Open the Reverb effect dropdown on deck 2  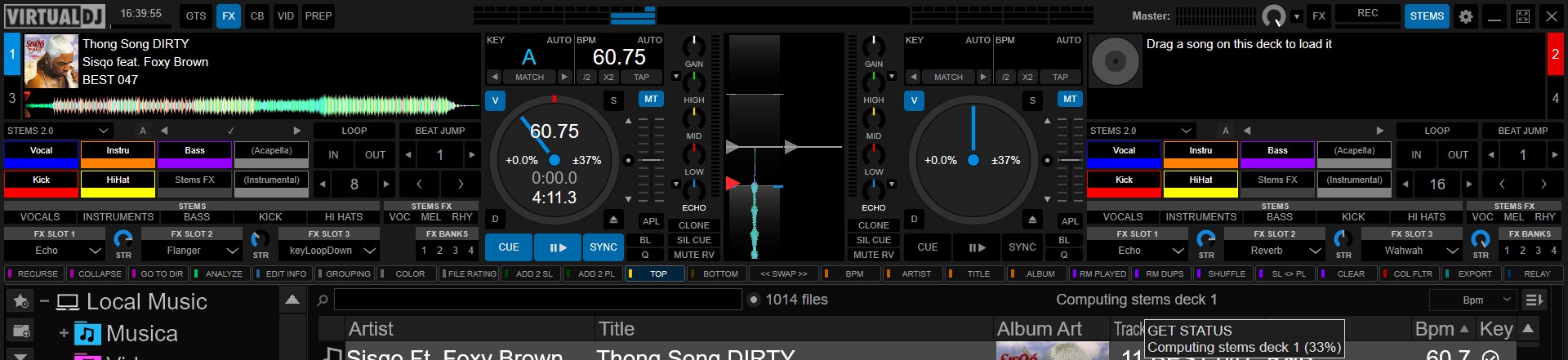pyautogui.click(x=1274, y=251)
